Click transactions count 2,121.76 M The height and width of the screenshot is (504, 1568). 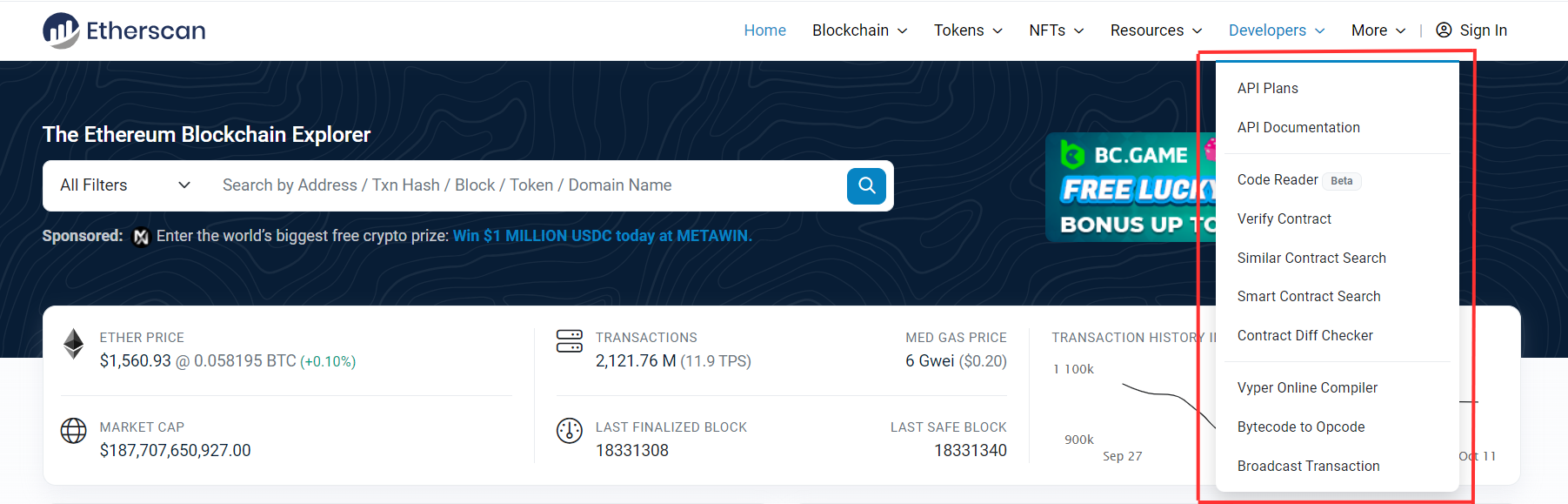coord(636,360)
